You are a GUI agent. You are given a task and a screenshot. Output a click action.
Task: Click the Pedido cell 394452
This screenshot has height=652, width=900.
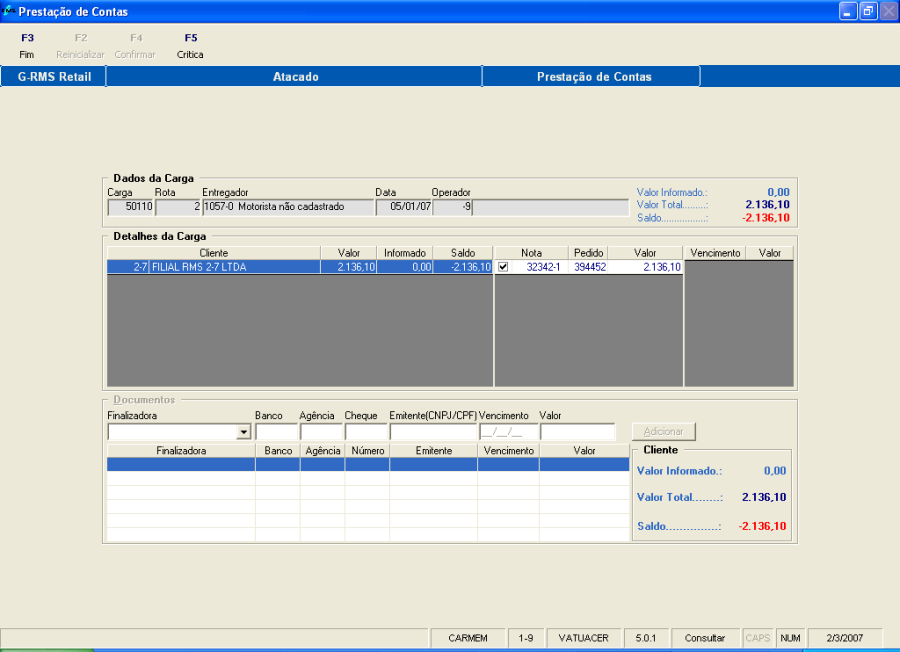(589, 267)
